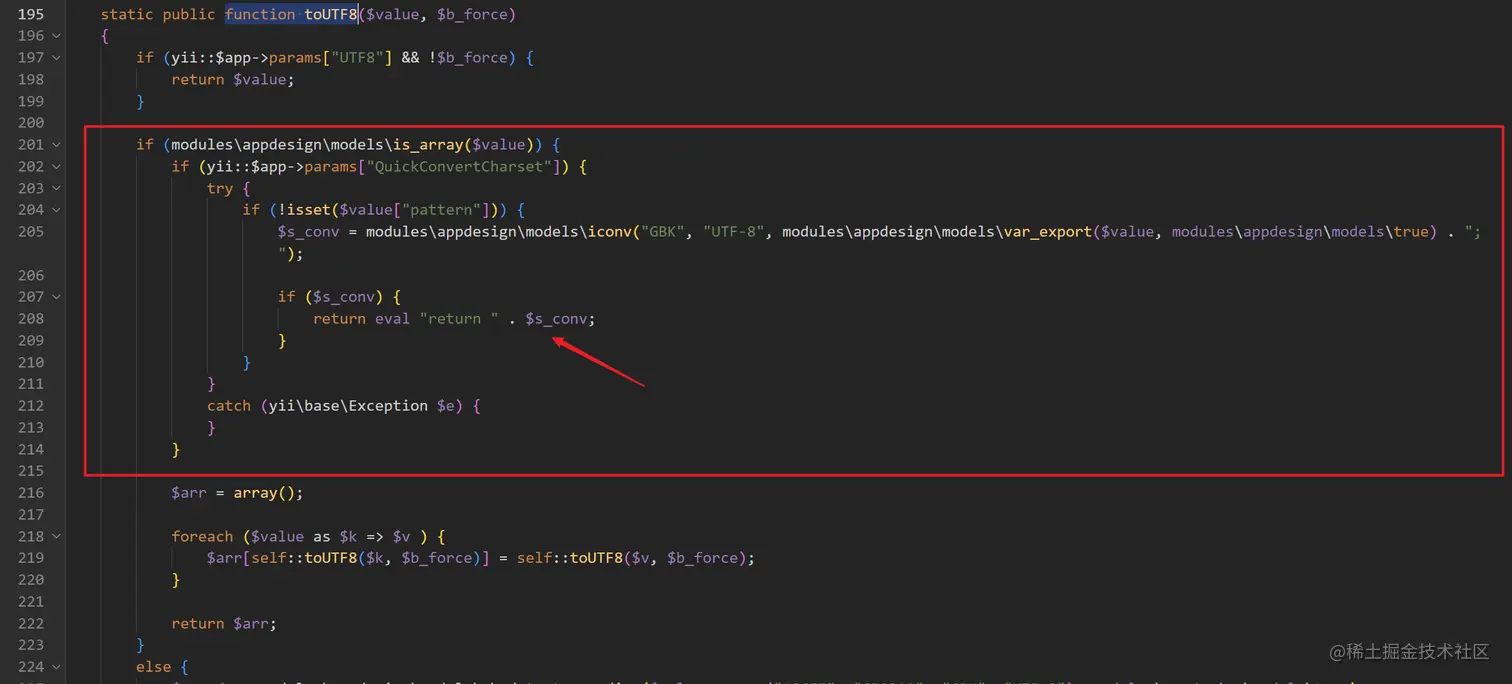Click the "GBK" string argument
This screenshot has width=1512, height=684.
pyautogui.click(x=663, y=232)
